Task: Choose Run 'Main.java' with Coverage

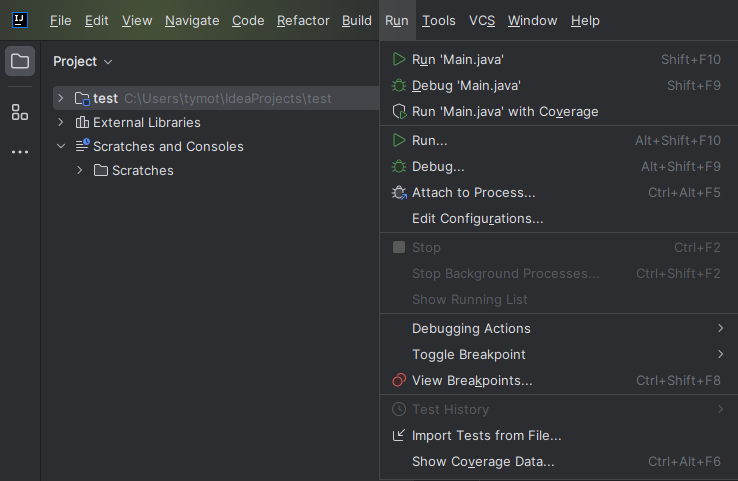Action: tap(559, 112)
